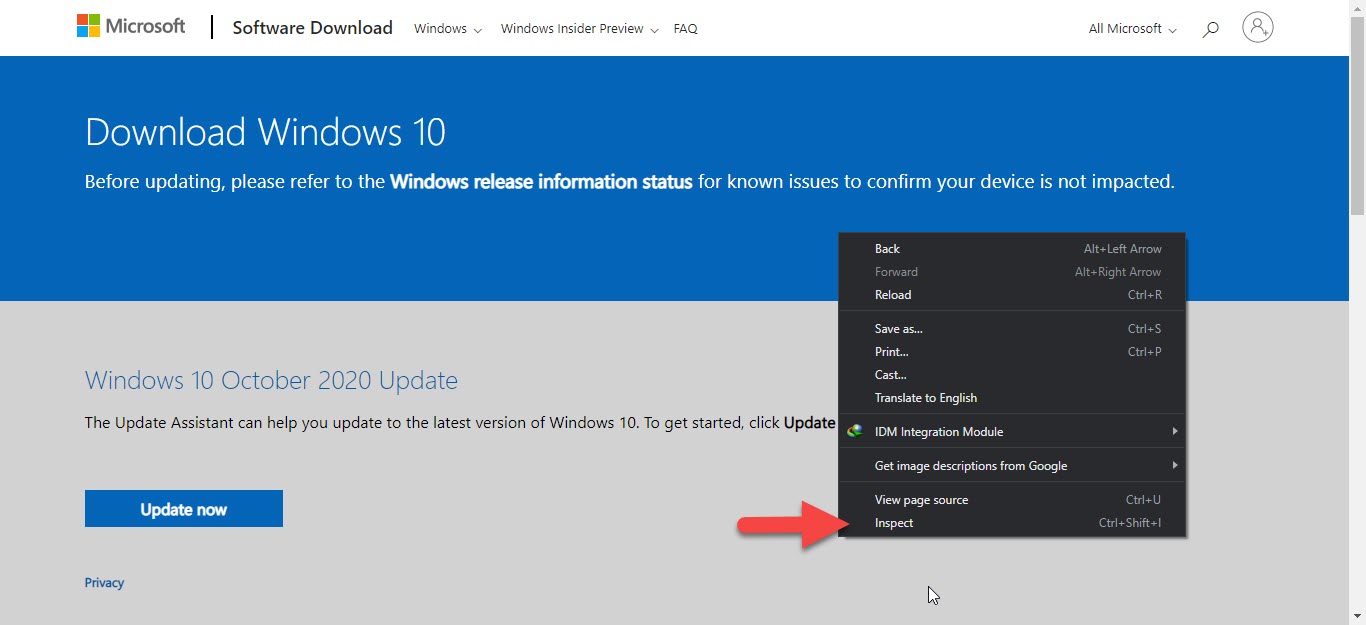Open the search magnifier icon
This screenshot has width=1366, height=625.
click(x=1210, y=29)
